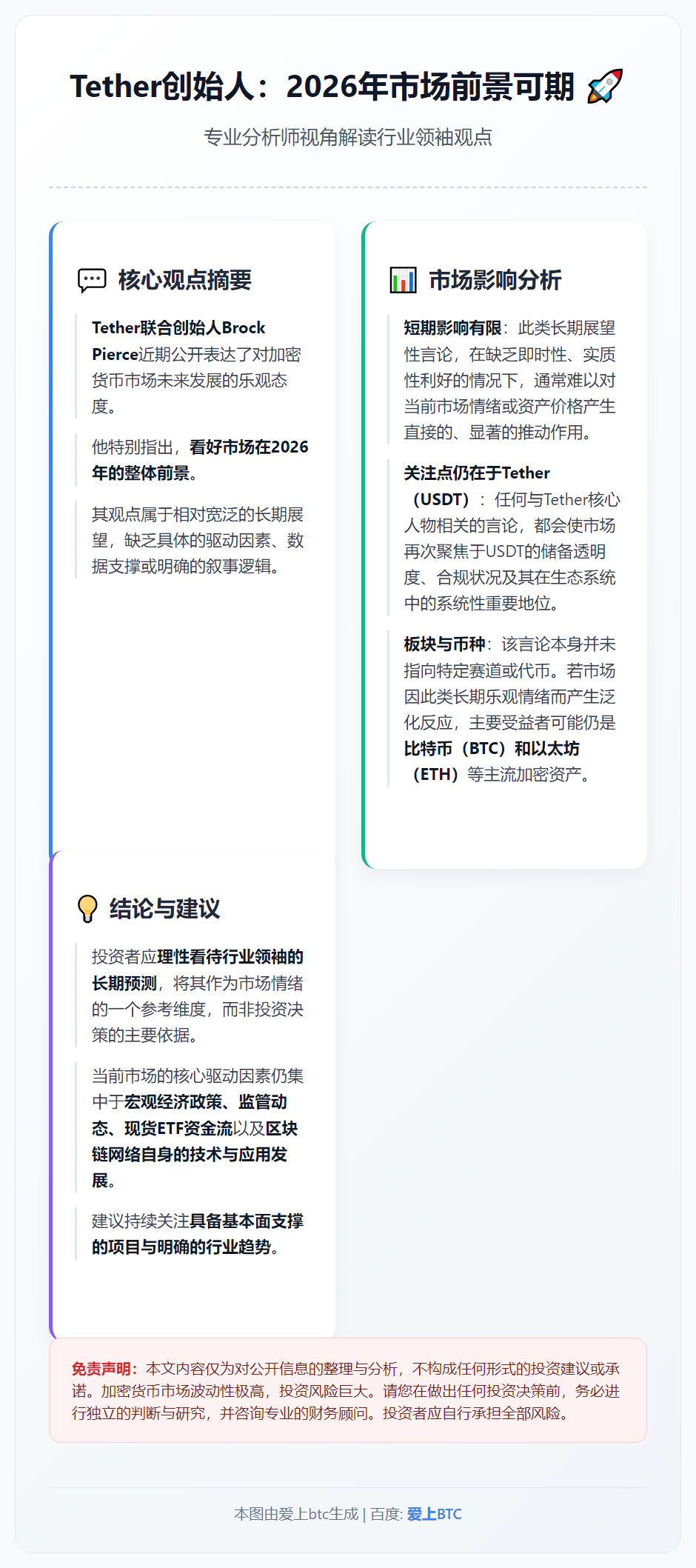The width and height of the screenshot is (696, 1568).
Task: Click the footer text 本图由爱上btc生成
Action: pos(296,1514)
